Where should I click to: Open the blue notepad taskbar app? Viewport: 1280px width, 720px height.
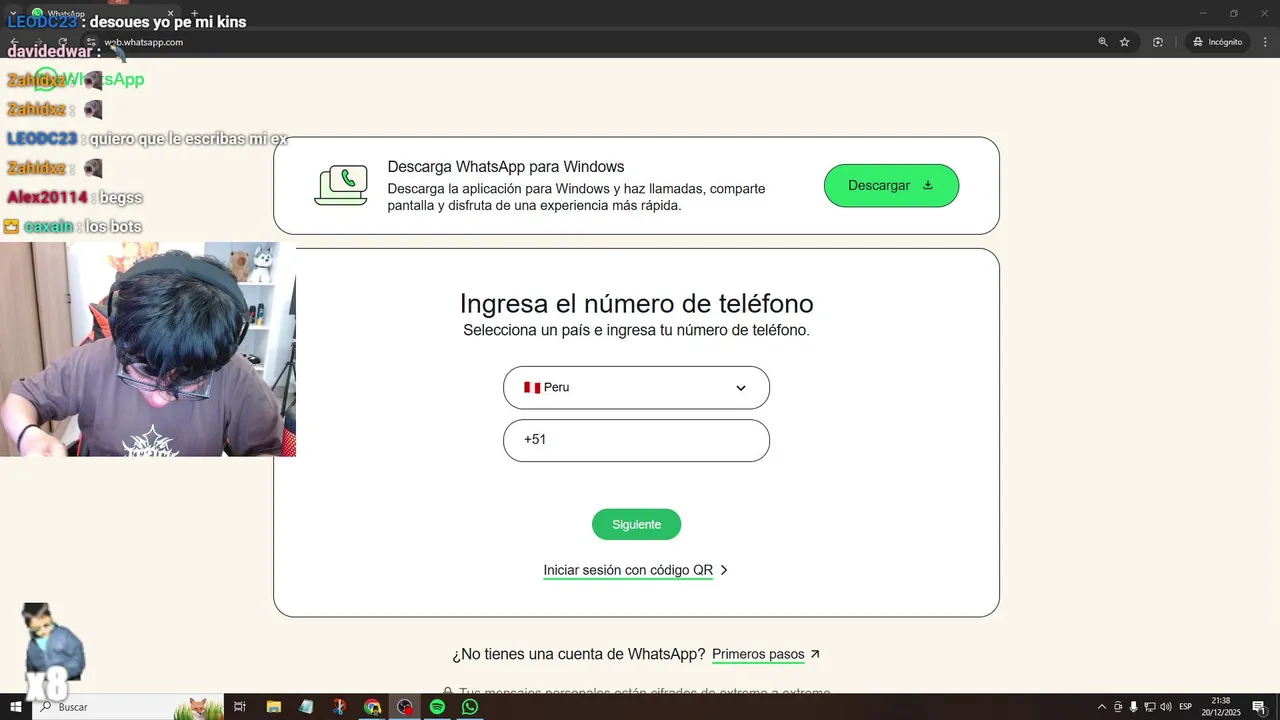pos(306,706)
